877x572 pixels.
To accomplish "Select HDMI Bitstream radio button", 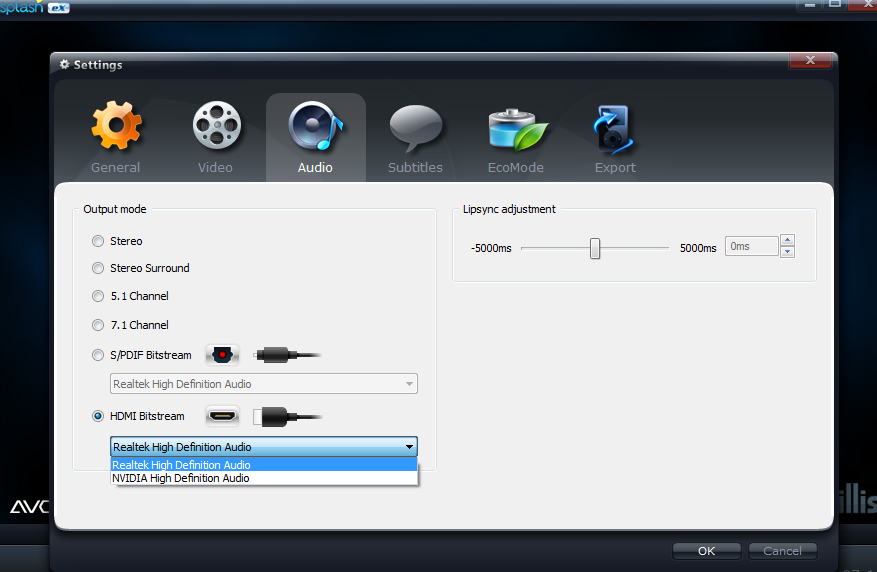I will coord(98,416).
